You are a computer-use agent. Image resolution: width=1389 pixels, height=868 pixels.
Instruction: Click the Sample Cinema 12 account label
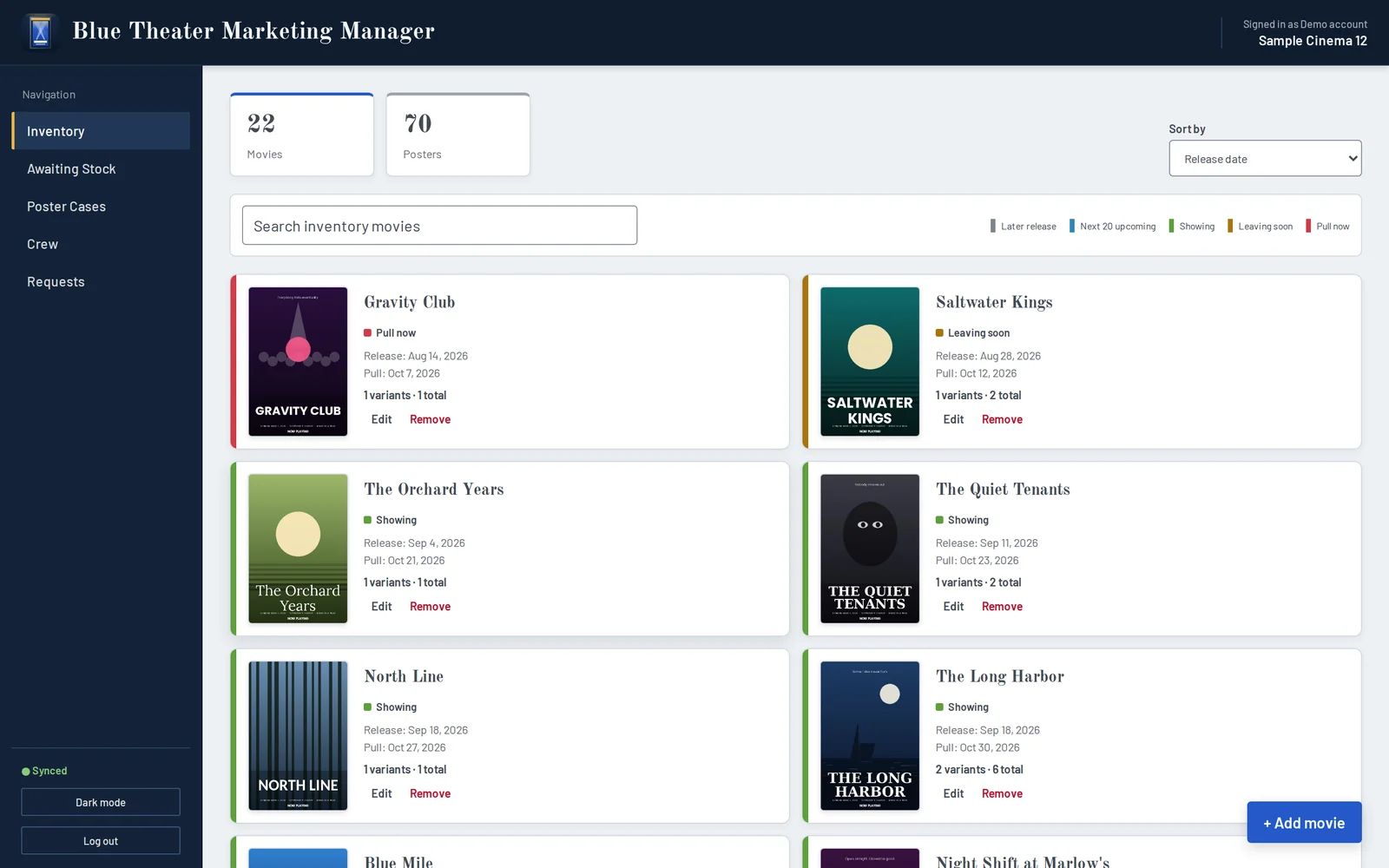click(1313, 41)
